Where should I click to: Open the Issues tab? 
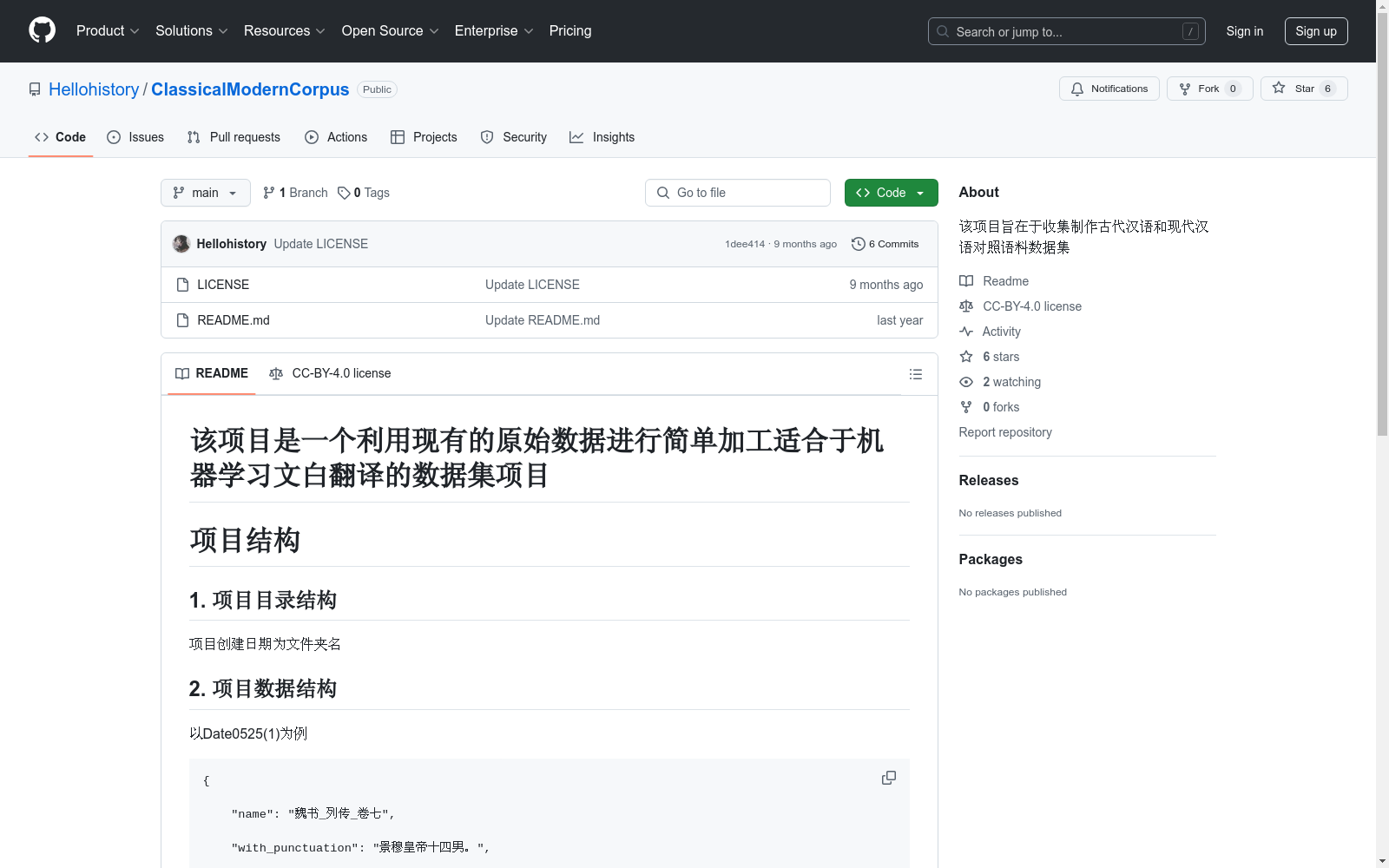click(135, 137)
